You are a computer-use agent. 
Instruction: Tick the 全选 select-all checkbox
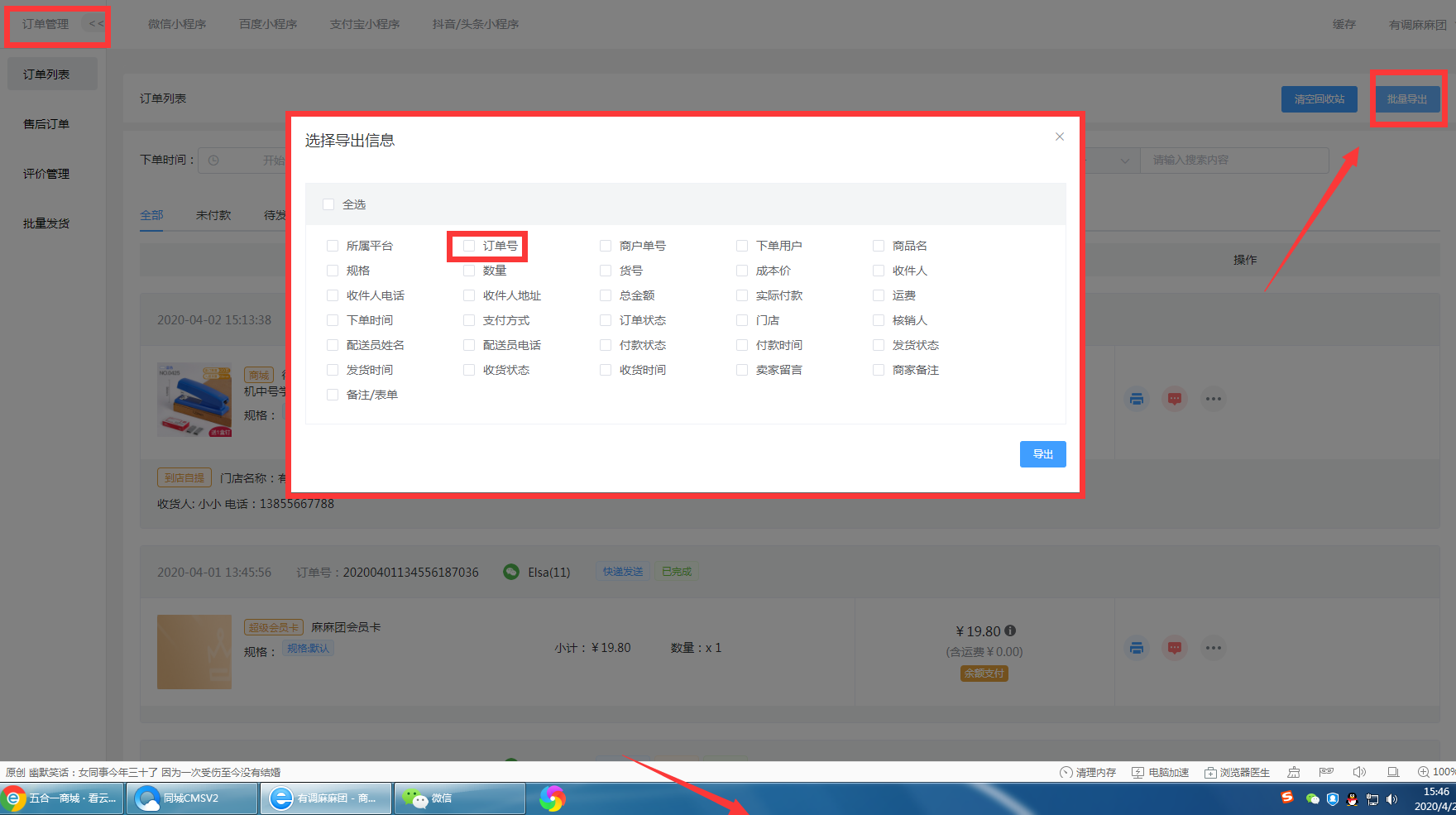click(x=328, y=204)
